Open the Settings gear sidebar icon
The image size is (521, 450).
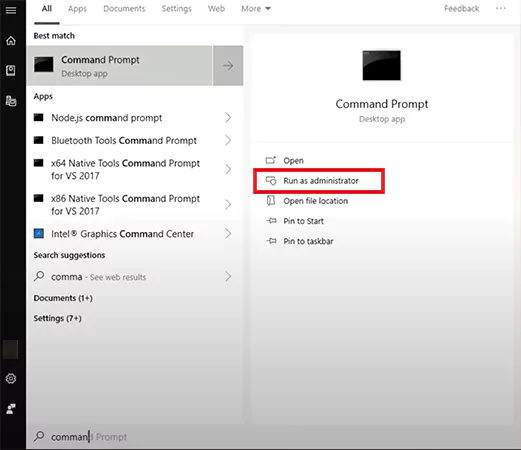pos(11,379)
